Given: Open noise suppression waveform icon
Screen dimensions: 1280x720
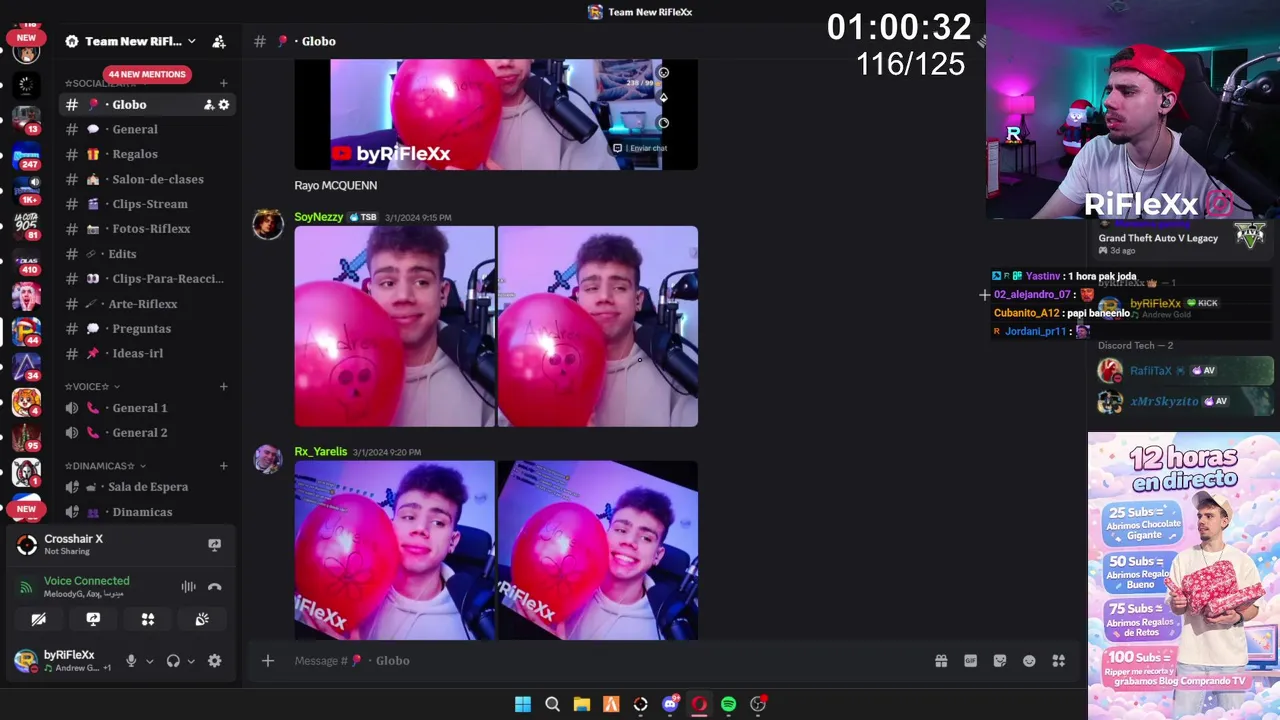Looking at the screenshot, I should pos(188,587).
